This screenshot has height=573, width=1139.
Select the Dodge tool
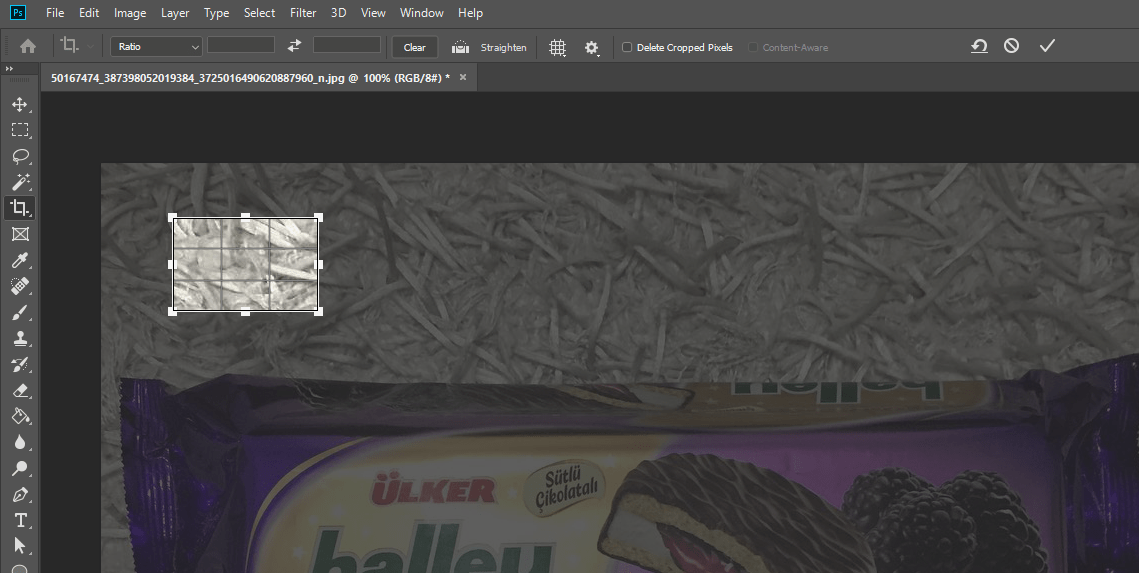coord(20,468)
